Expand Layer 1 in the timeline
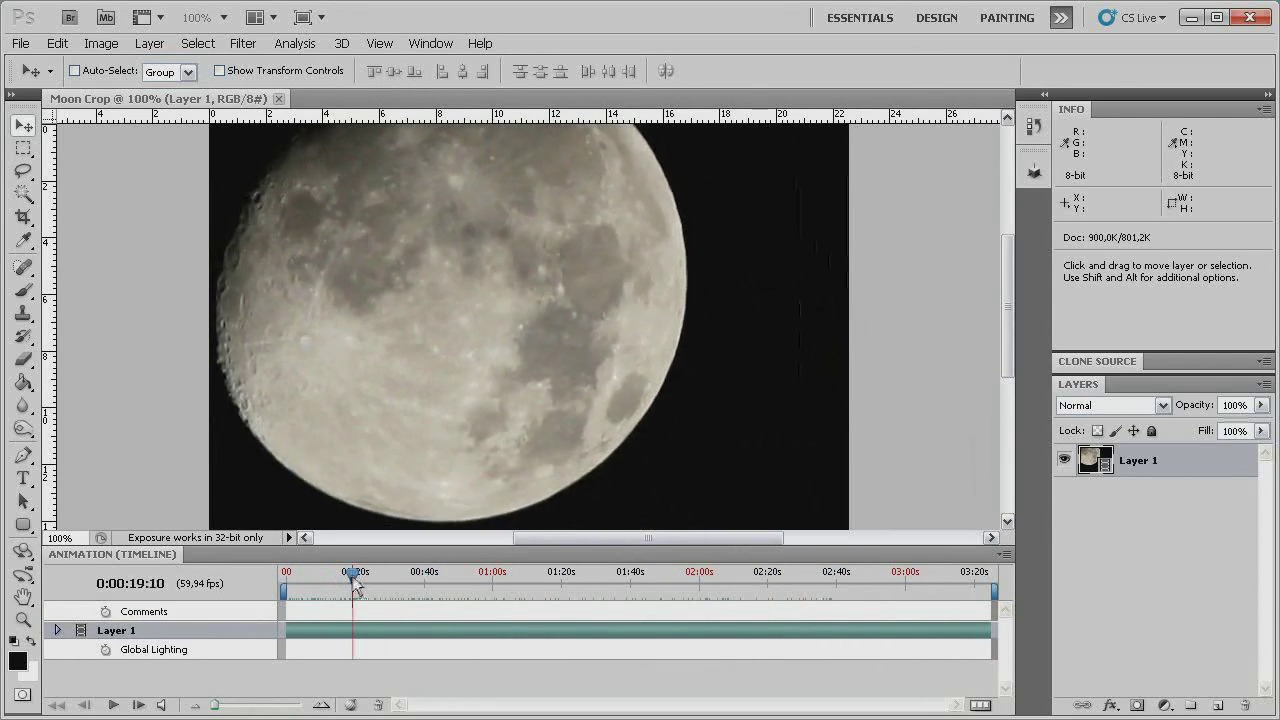 pos(57,630)
